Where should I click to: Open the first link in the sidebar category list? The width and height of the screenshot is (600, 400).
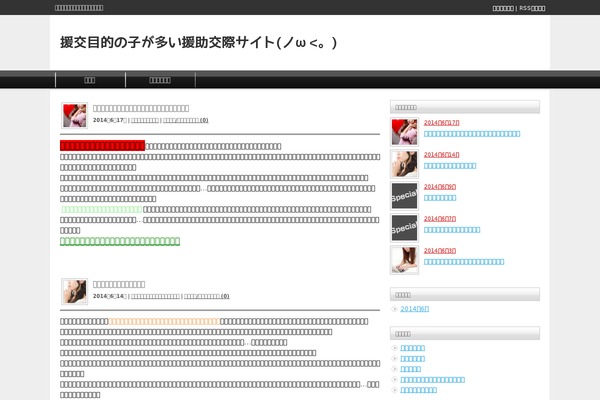point(412,348)
